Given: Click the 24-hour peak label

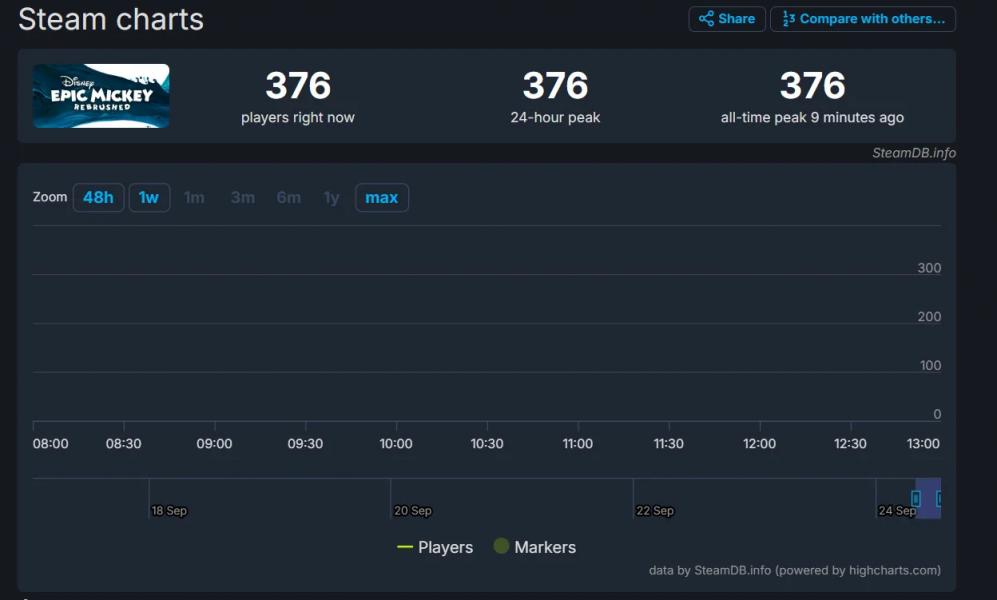Looking at the screenshot, I should coord(555,118).
